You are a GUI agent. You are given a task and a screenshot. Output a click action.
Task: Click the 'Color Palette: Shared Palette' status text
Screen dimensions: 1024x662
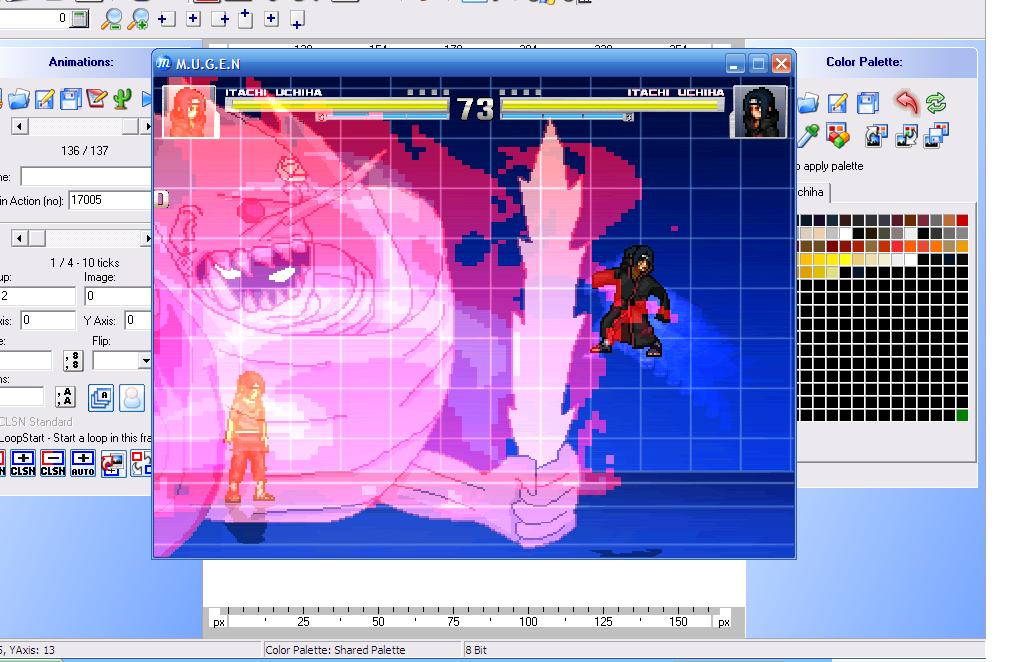(335, 650)
